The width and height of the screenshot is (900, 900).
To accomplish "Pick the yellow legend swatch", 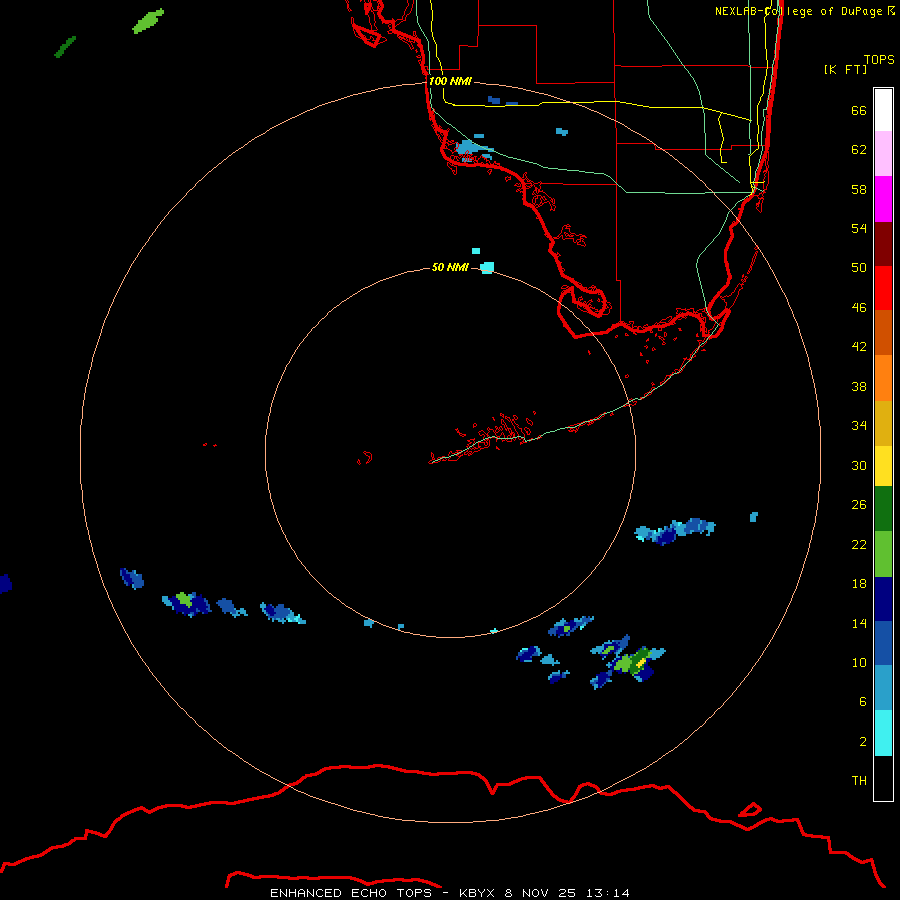I will 883,466.
